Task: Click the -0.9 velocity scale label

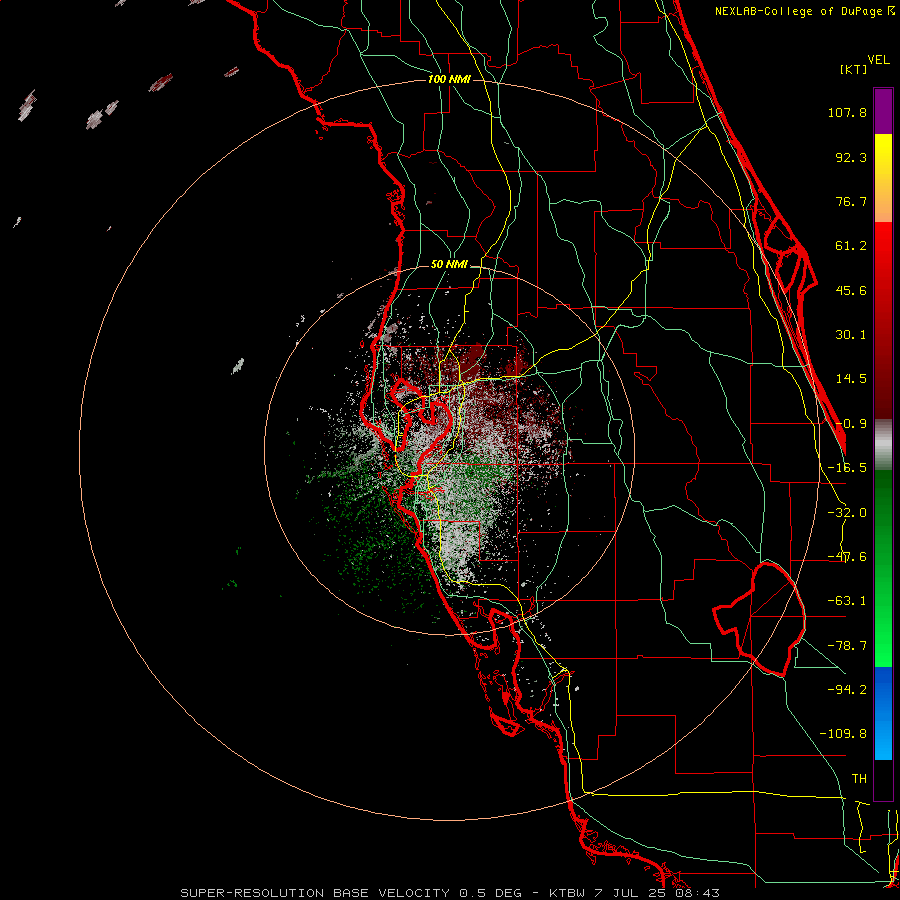Action: (x=851, y=424)
